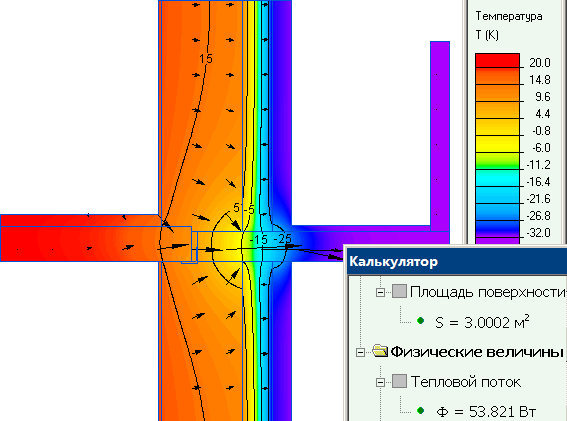This screenshot has width=567, height=421.
Task: Click the green legend band near -11.2
Action: click(x=497, y=161)
